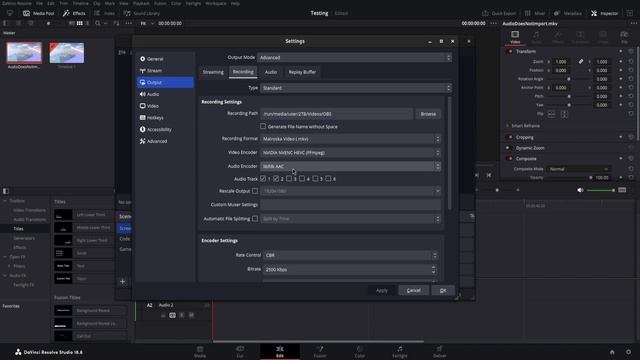
Task: Click Apply in Settings dialog
Action: tap(382, 290)
